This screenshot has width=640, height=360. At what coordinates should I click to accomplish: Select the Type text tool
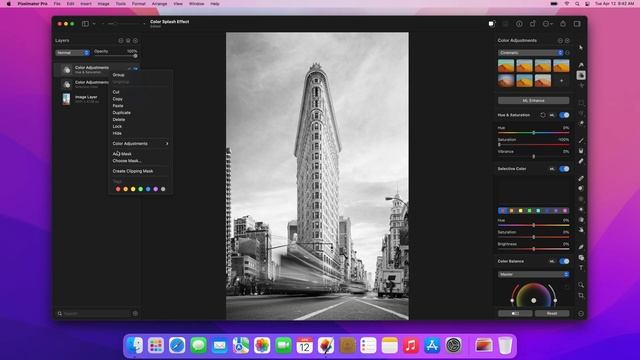[581, 268]
